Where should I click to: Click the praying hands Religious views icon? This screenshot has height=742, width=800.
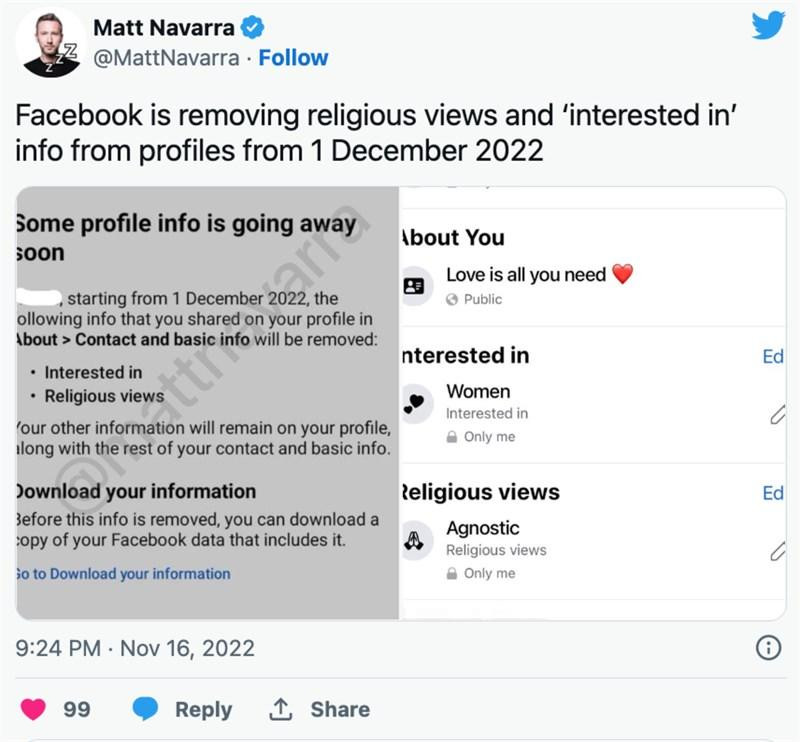[414, 540]
